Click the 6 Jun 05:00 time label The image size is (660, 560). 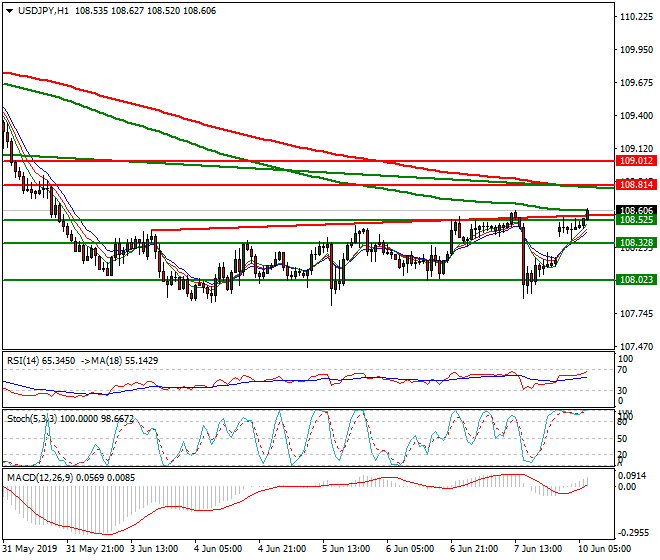[410, 549]
